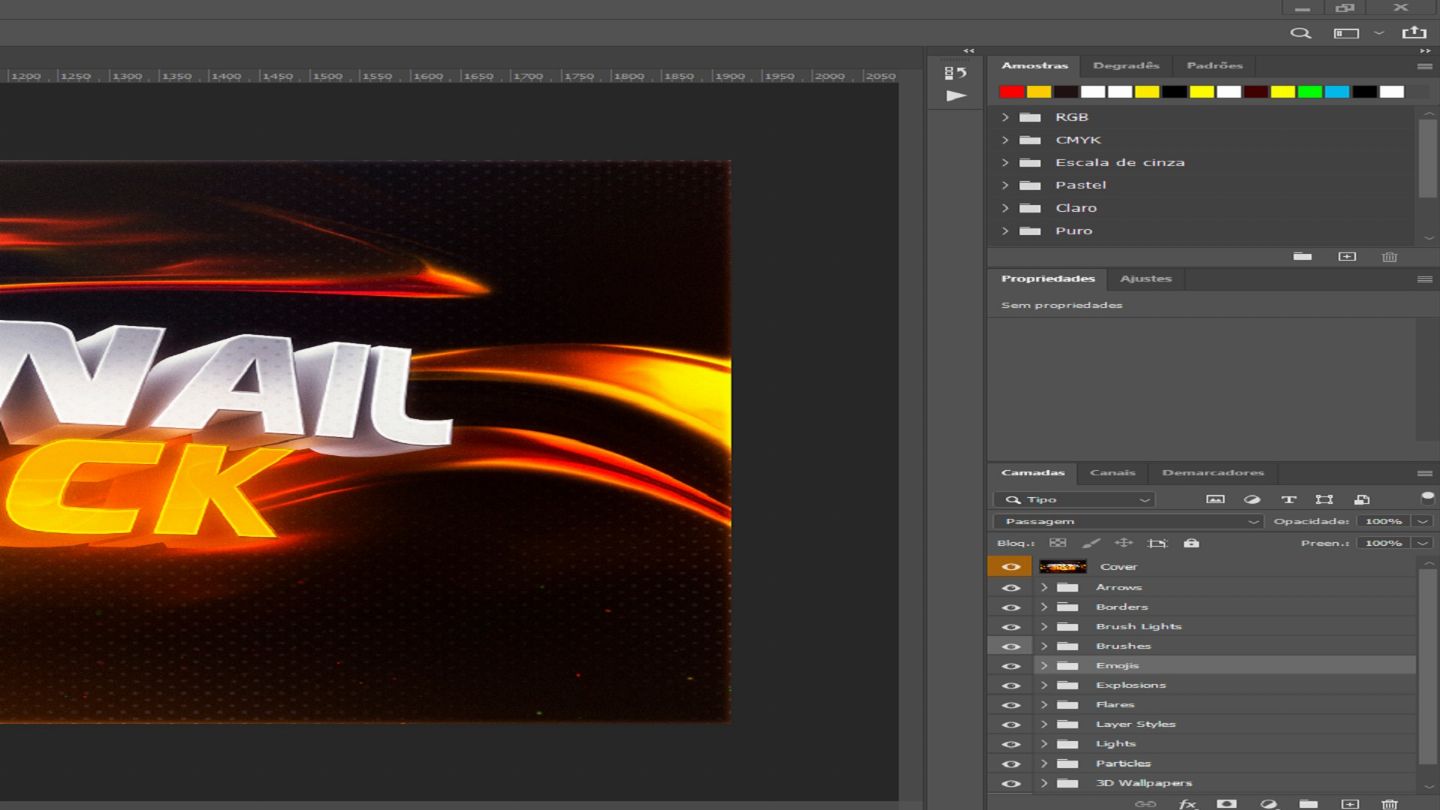
Task: Switch to the Padrões tab
Action: coord(1214,66)
